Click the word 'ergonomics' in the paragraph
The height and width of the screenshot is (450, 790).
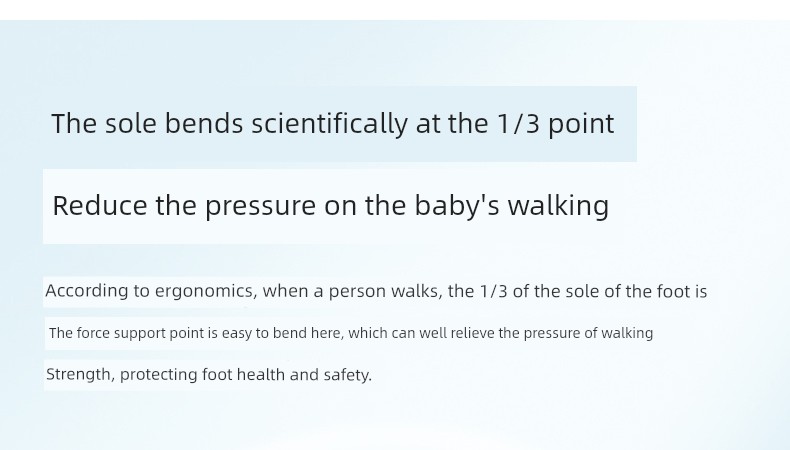(x=204, y=291)
